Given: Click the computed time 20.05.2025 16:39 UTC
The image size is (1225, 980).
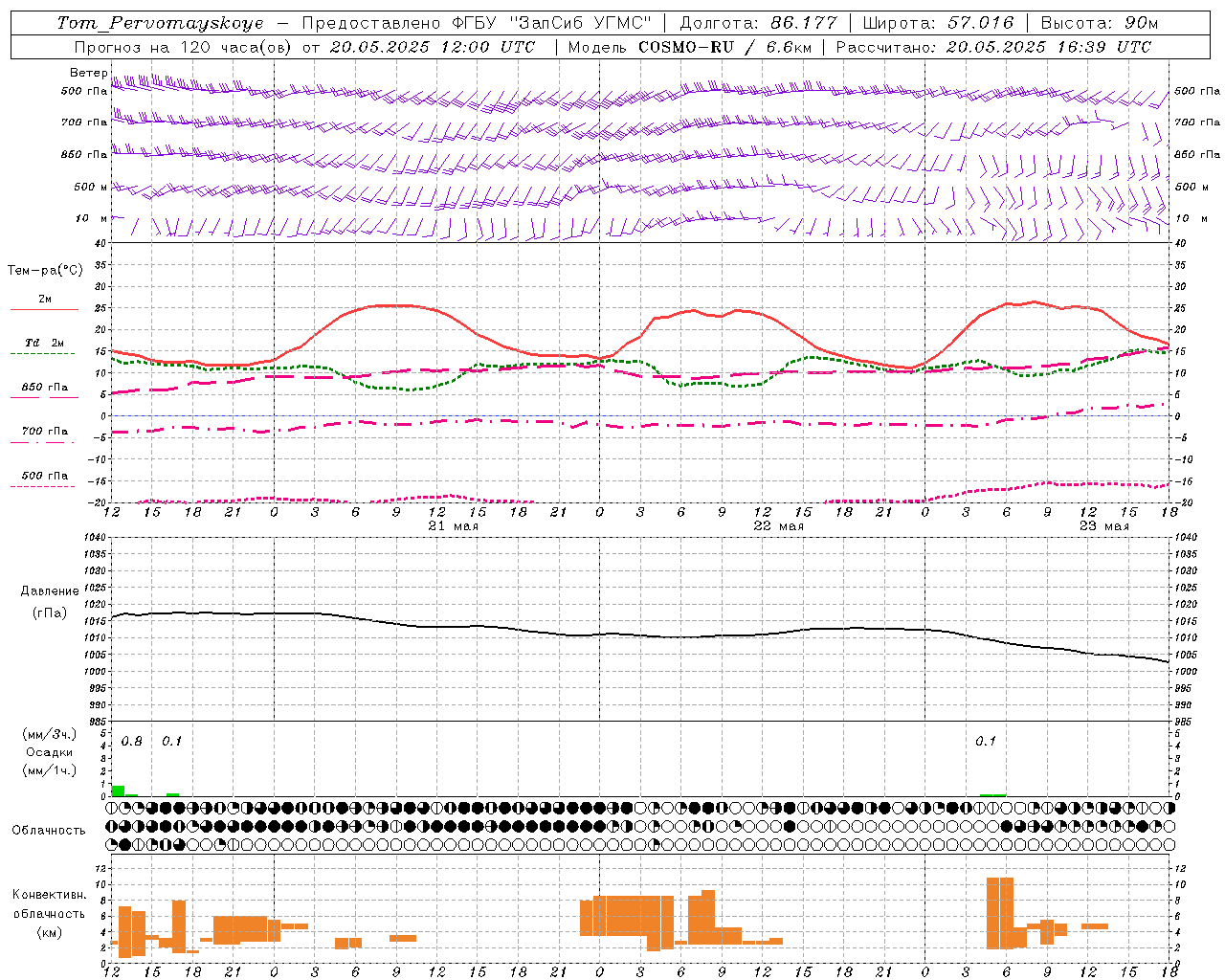Looking at the screenshot, I should point(1049,47).
